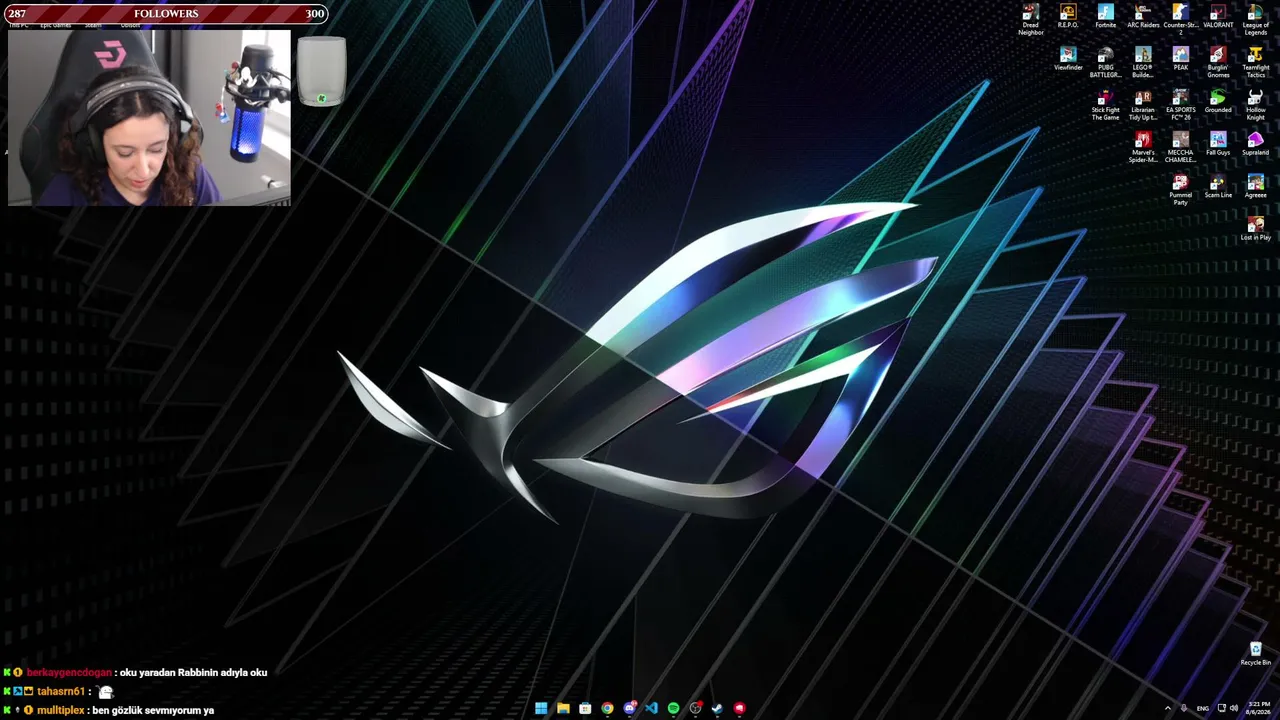
Task: Click the followers goal progress bar
Action: pyautogui.click(x=165, y=14)
